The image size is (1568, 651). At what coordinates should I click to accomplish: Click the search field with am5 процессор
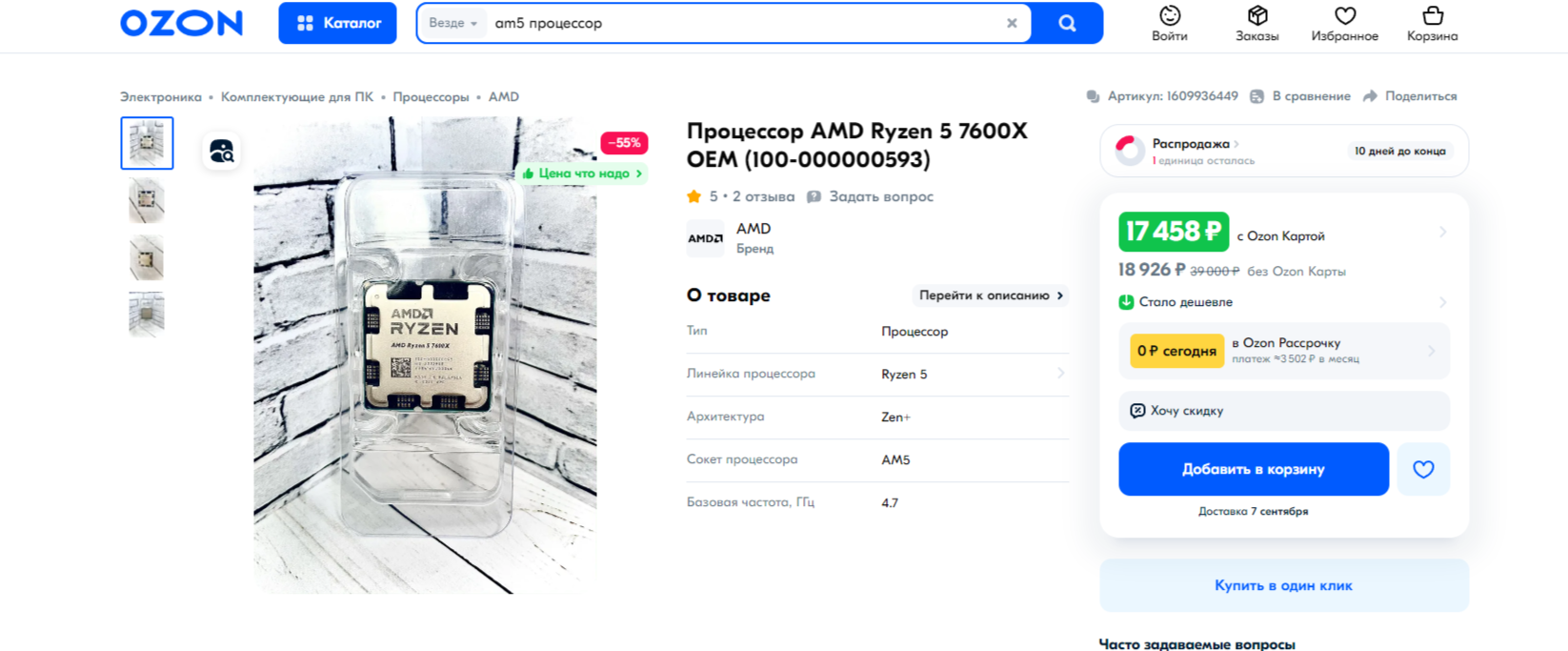(x=743, y=23)
